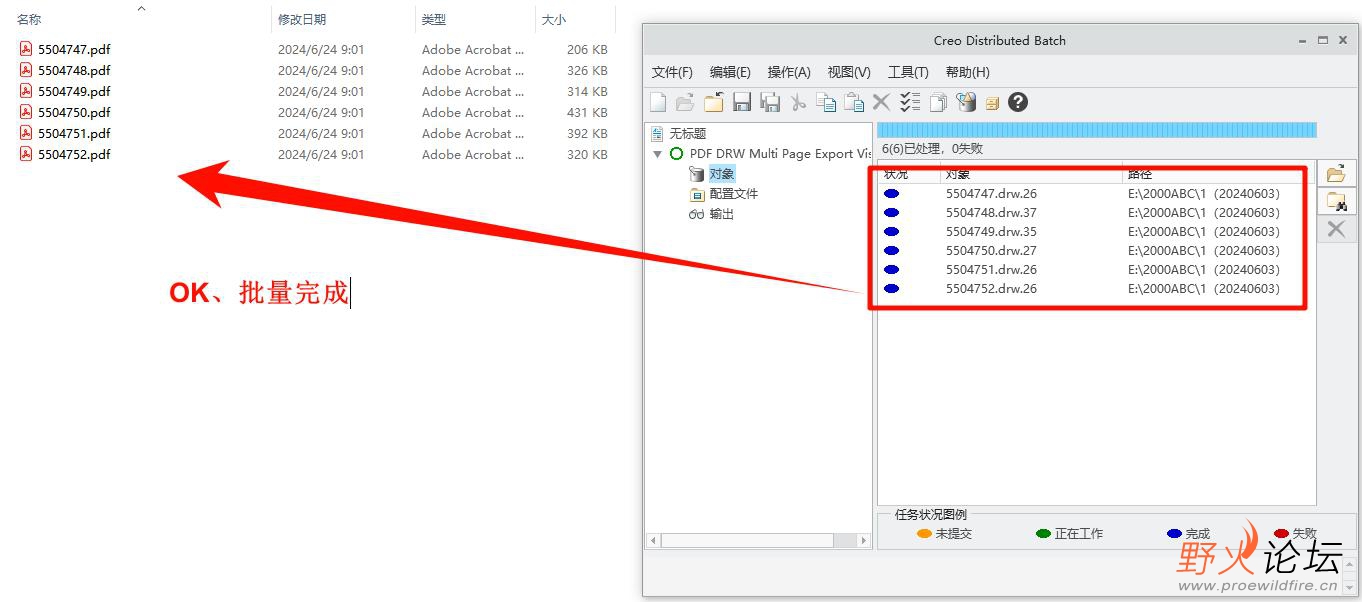The image size is (1362, 602).
Task: Select 配置文件 tree item
Action: 734,194
